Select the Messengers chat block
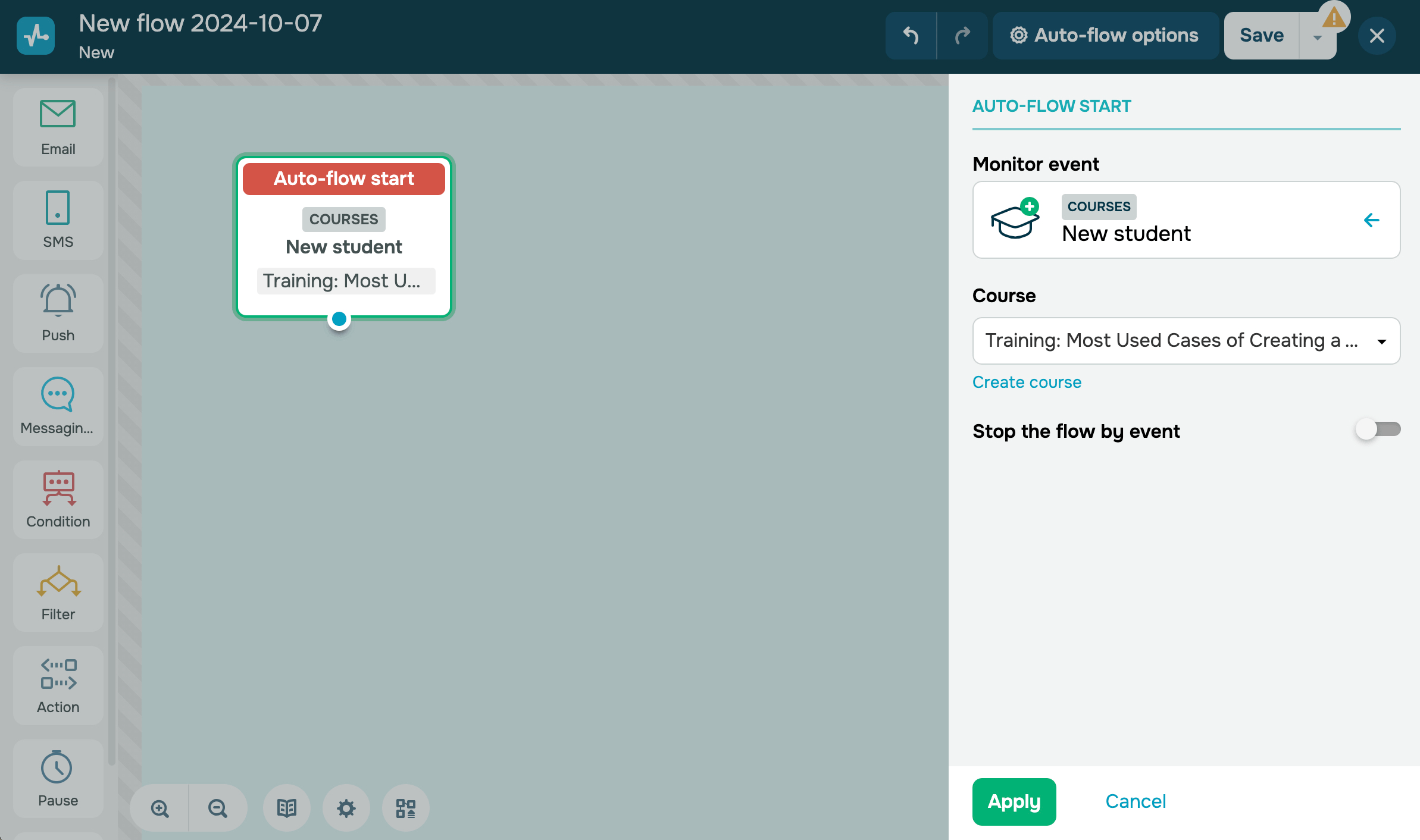 (x=58, y=406)
